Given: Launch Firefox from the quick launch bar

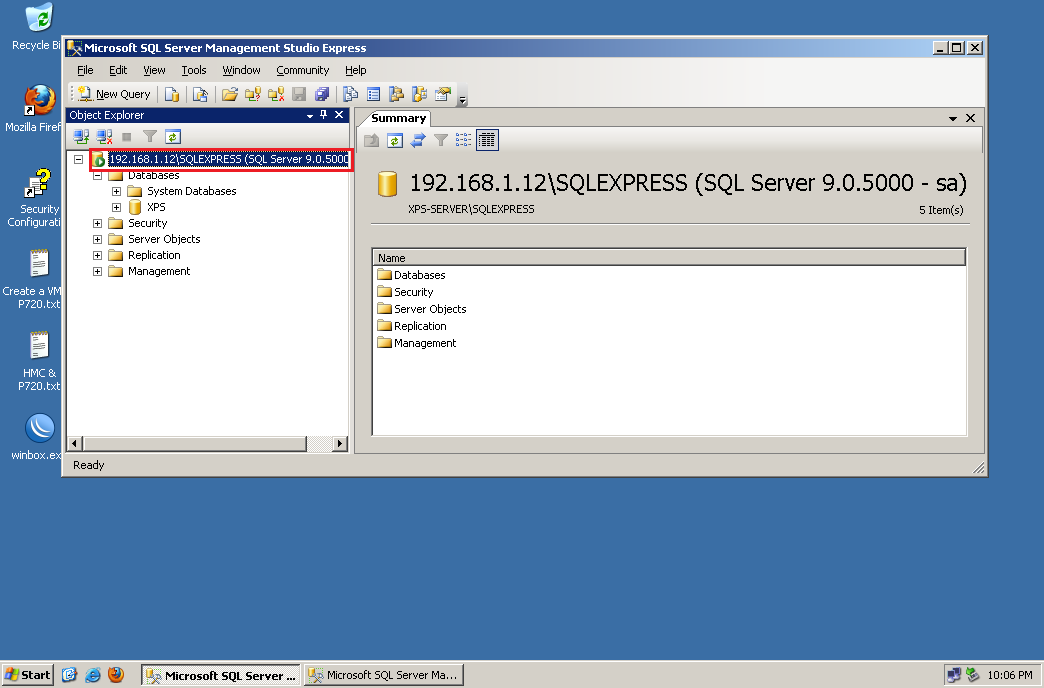Looking at the screenshot, I should [116, 675].
